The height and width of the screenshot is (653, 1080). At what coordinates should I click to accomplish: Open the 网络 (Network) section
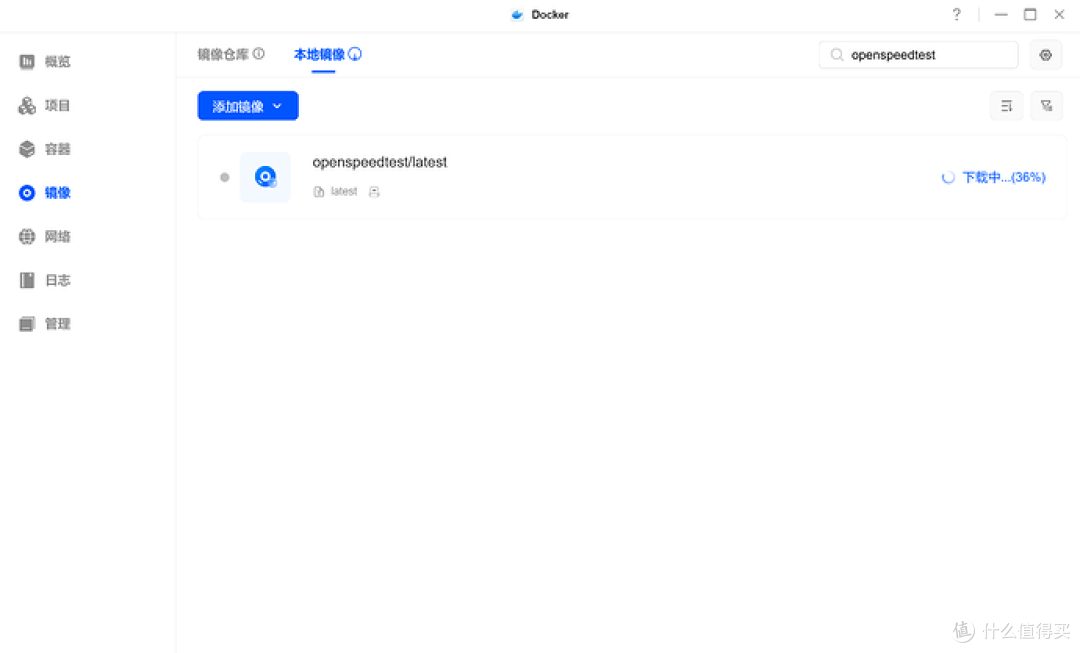[45, 236]
